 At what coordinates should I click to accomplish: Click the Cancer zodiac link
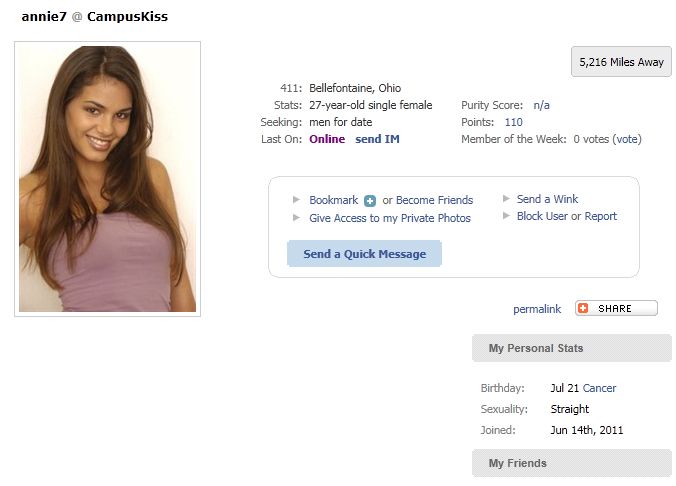pos(599,388)
